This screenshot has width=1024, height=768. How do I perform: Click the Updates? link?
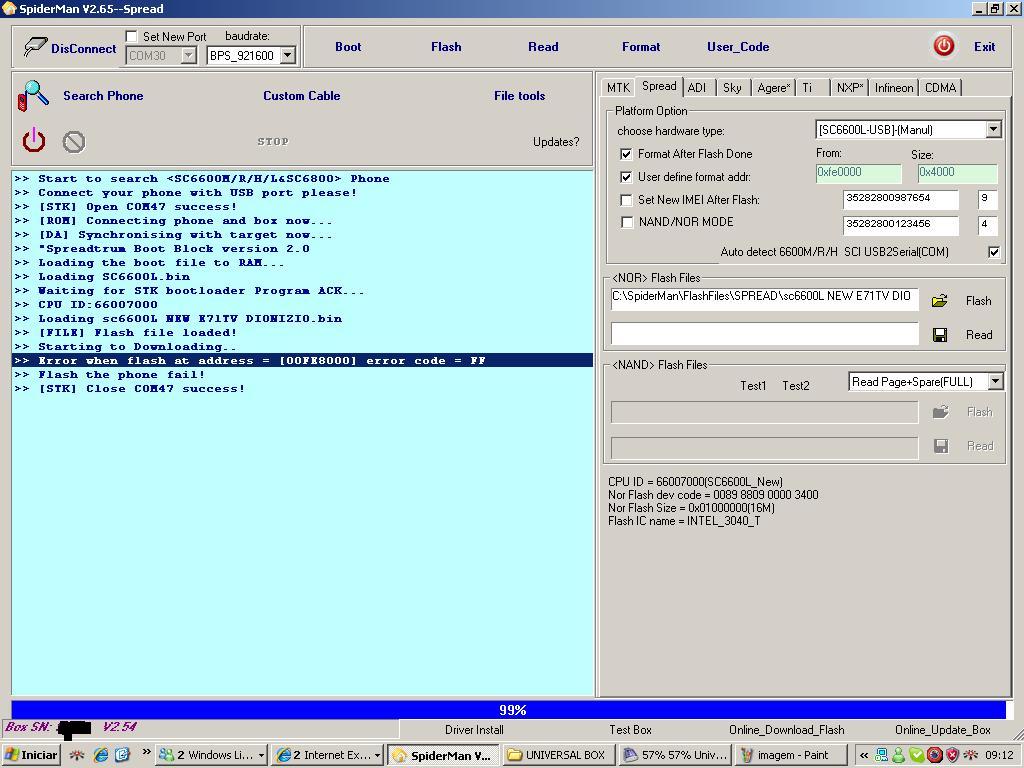pyautogui.click(x=556, y=142)
